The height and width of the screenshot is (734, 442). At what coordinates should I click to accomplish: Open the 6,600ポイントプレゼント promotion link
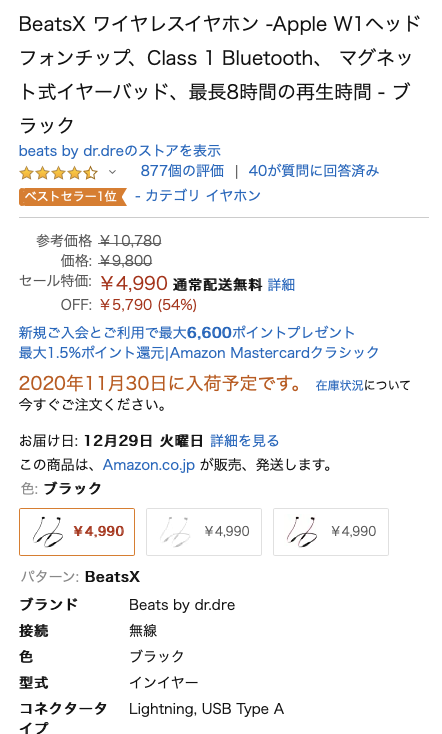(x=186, y=333)
